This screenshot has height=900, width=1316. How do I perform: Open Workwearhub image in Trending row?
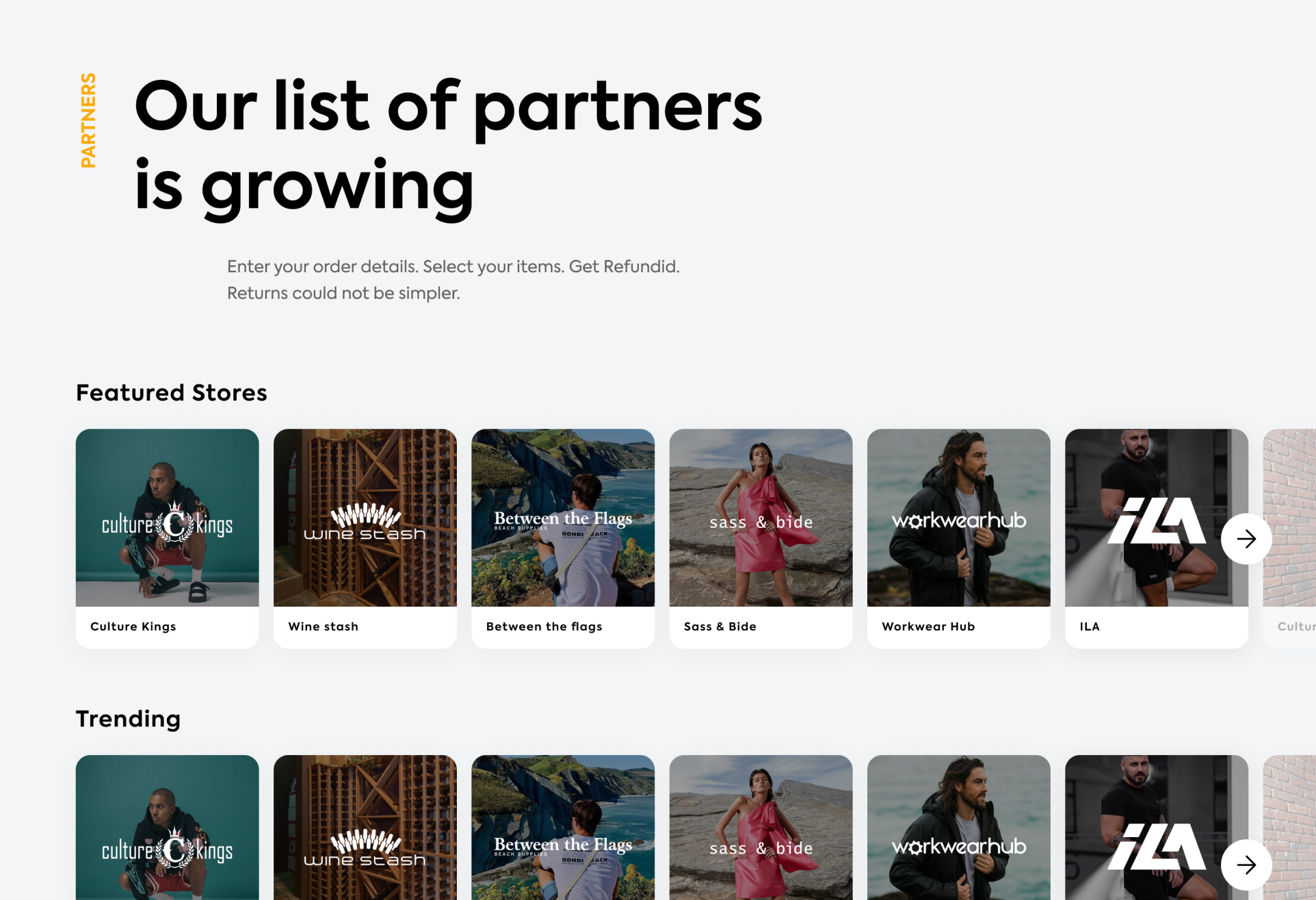click(x=959, y=828)
